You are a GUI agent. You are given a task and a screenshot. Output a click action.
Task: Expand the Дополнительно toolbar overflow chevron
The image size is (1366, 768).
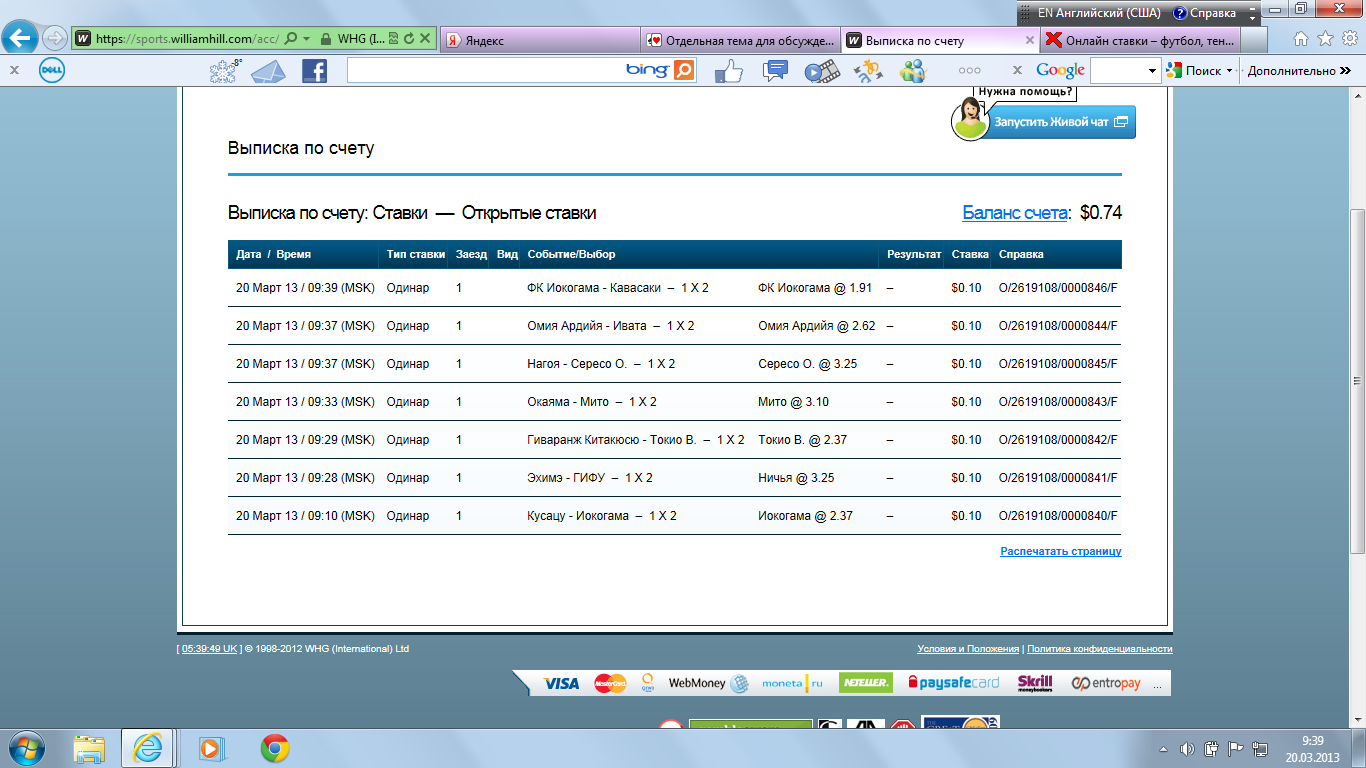pos(1357,71)
